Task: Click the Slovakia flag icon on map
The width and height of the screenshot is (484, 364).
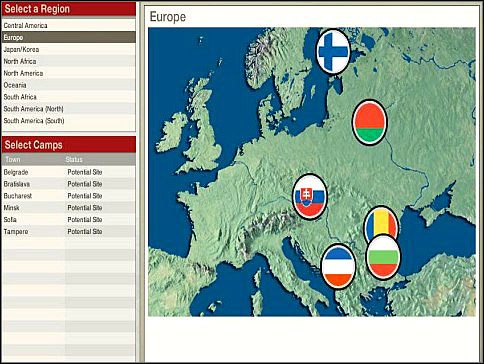Action: pos(310,197)
